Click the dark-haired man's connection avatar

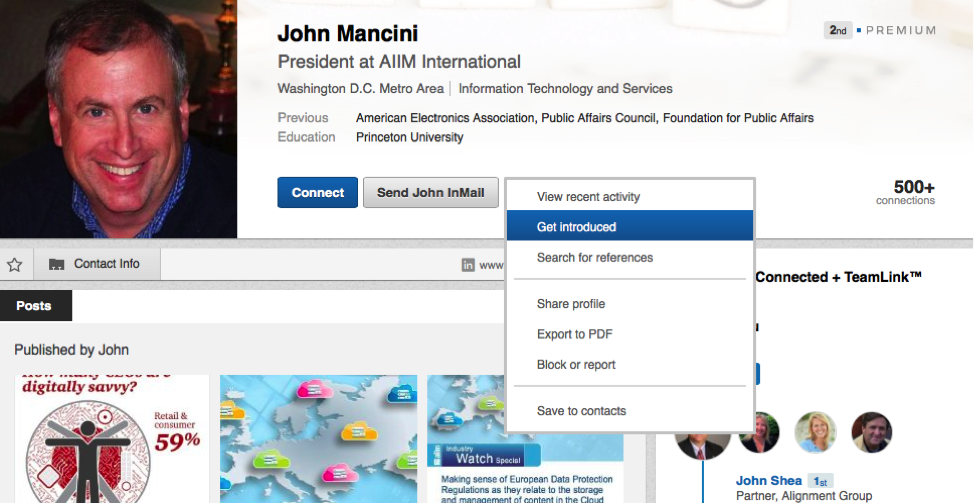pyautogui.click(x=872, y=432)
